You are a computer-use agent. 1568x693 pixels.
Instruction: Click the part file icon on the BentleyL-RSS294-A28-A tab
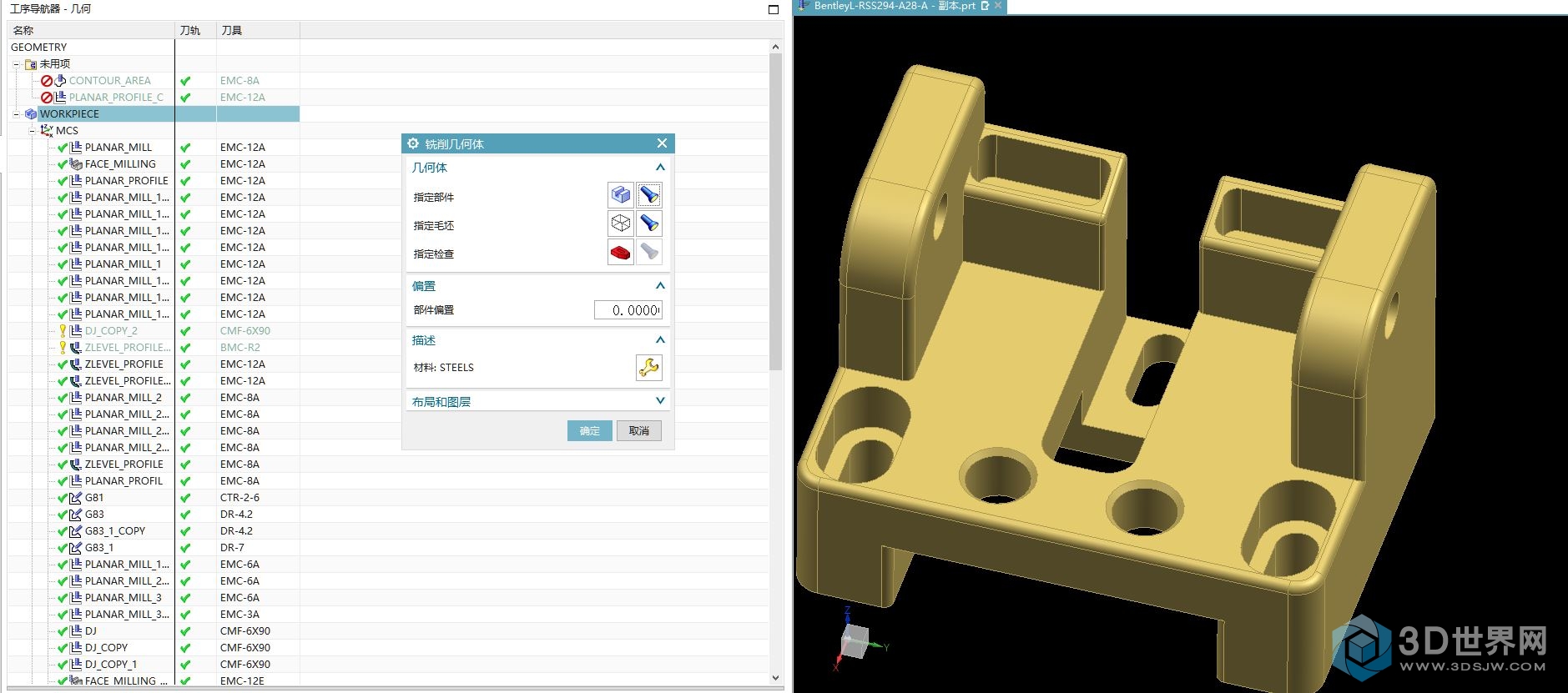tap(804, 6)
